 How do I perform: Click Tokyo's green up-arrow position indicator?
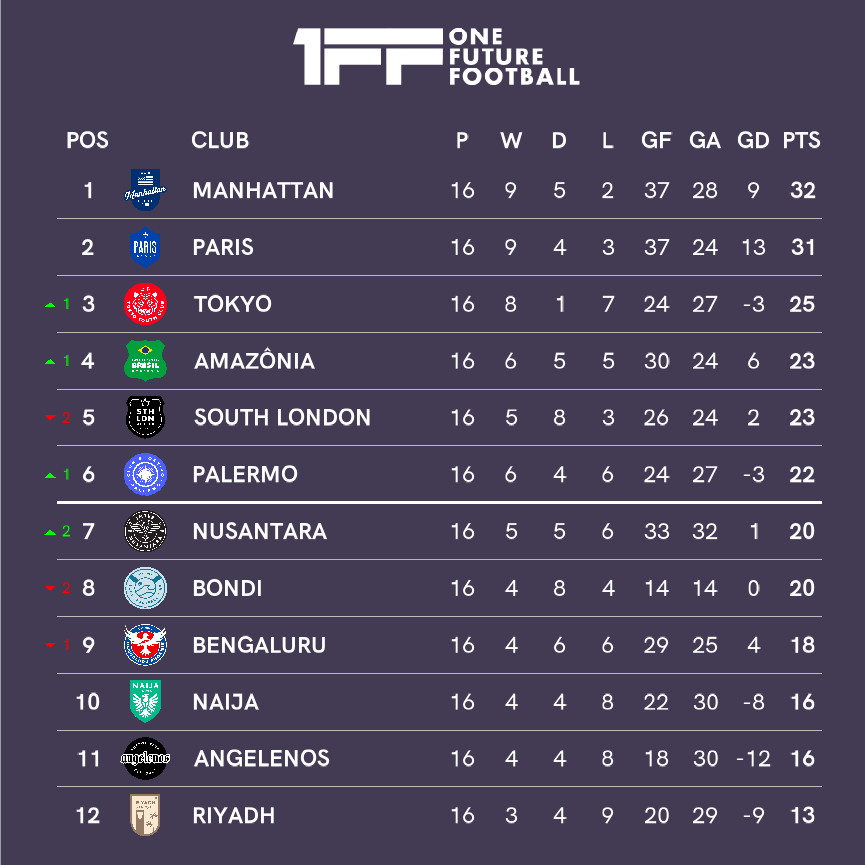(50, 305)
